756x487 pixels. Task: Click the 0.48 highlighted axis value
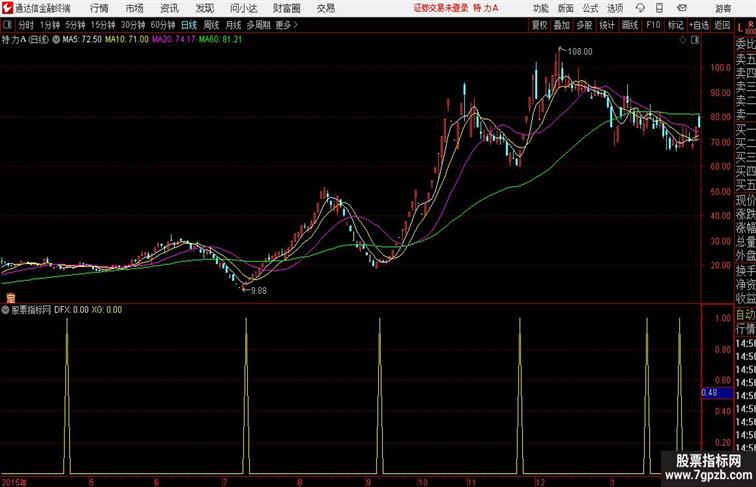point(717,393)
